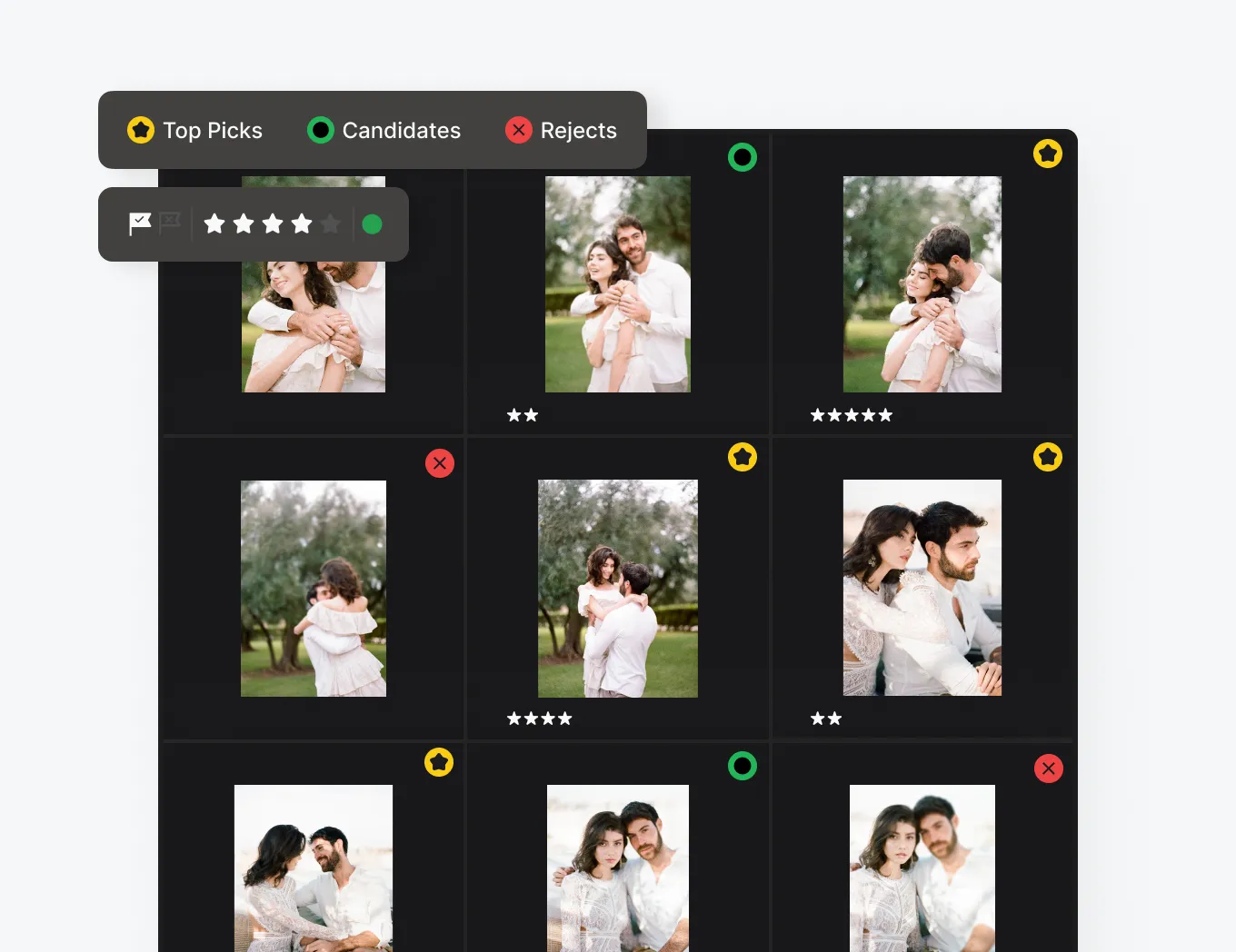Click green candidate badge on bottom-middle photo
1236x952 pixels.
click(743, 766)
